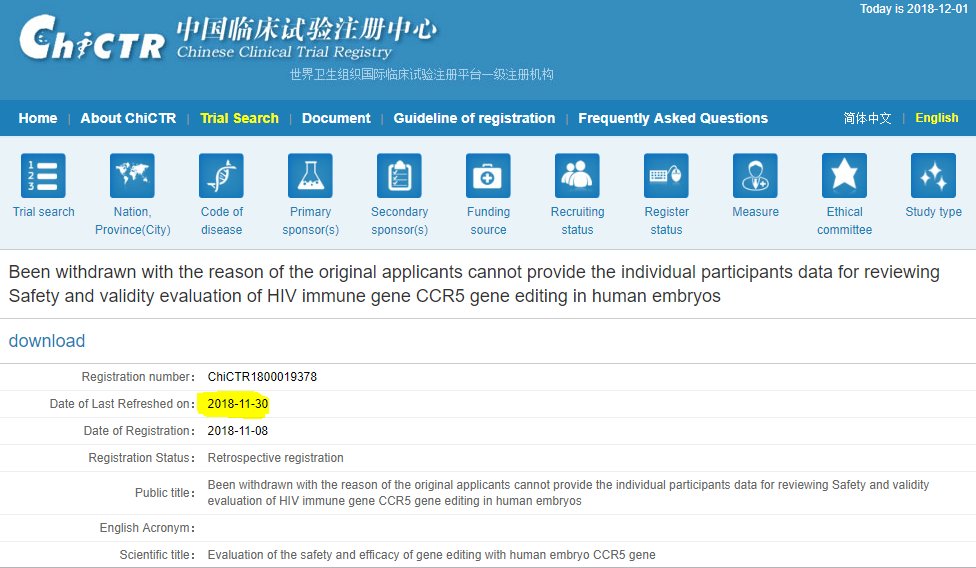Open the Nation, Province(City) world map icon

(132, 175)
